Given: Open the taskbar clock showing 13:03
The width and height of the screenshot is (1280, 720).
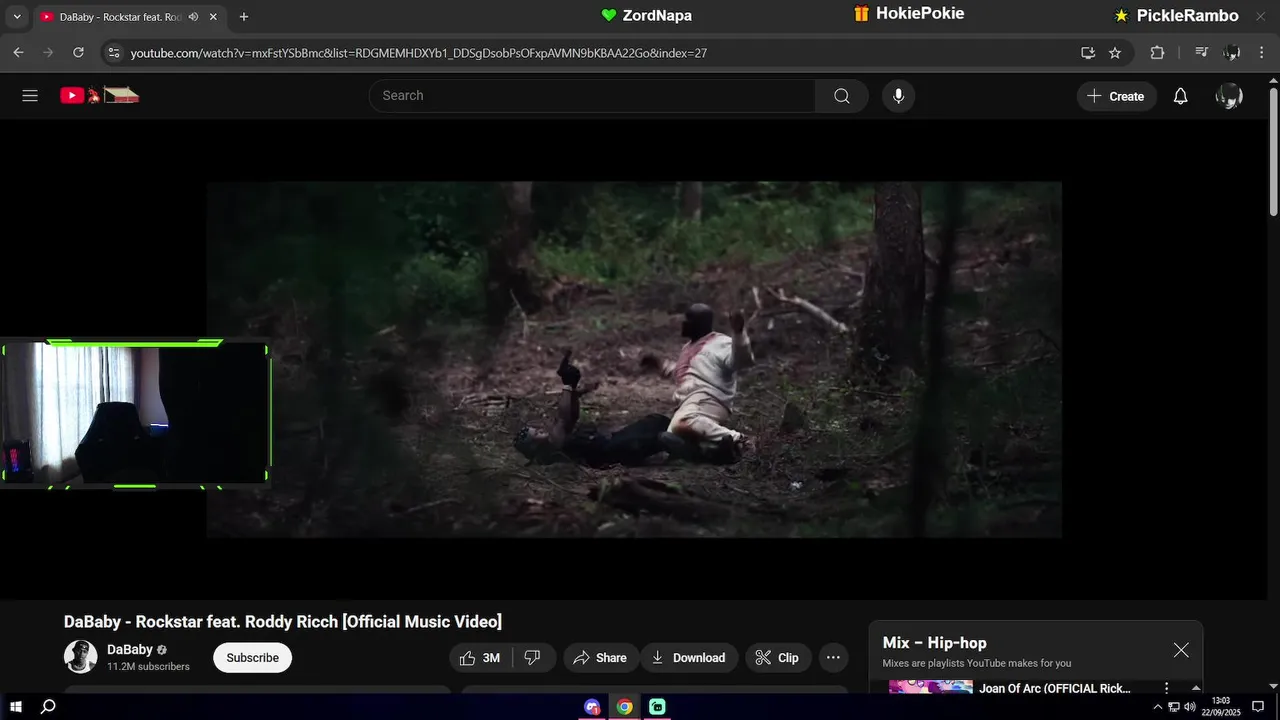Looking at the screenshot, I should tap(1220, 707).
